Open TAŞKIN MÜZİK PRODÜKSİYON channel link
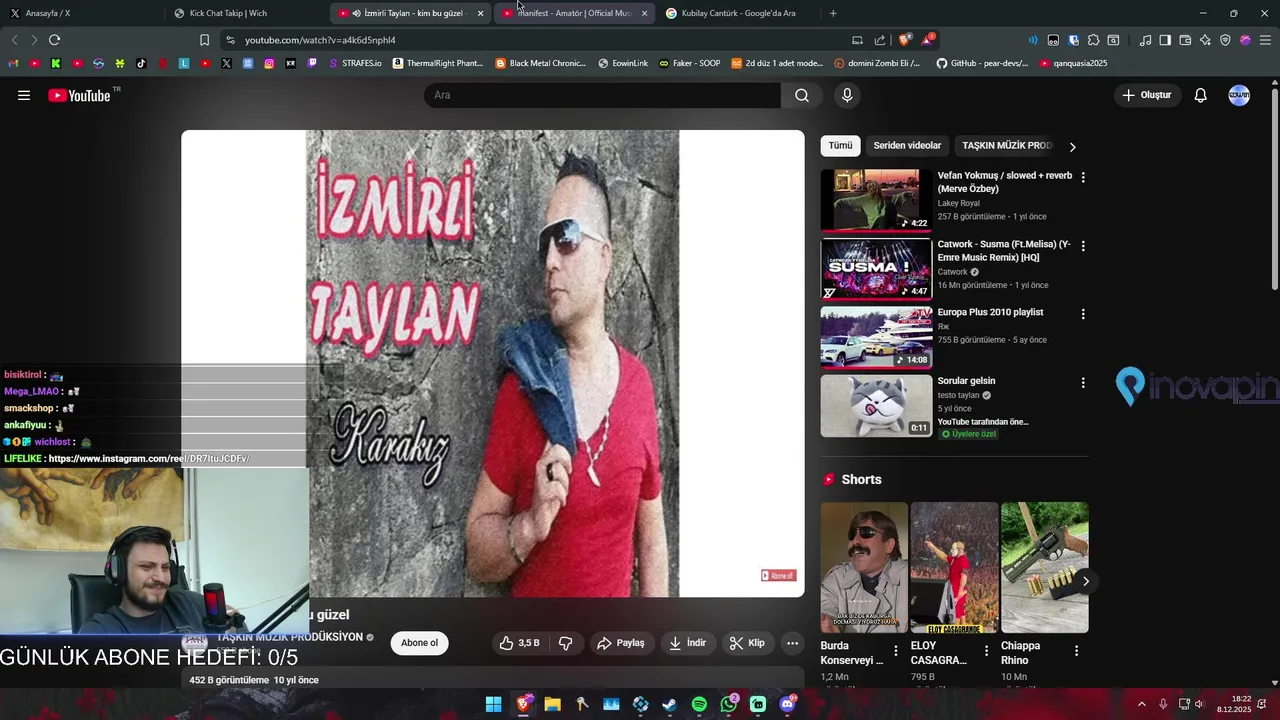The width and height of the screenshot is (1280, 720). tap(290, 637)
